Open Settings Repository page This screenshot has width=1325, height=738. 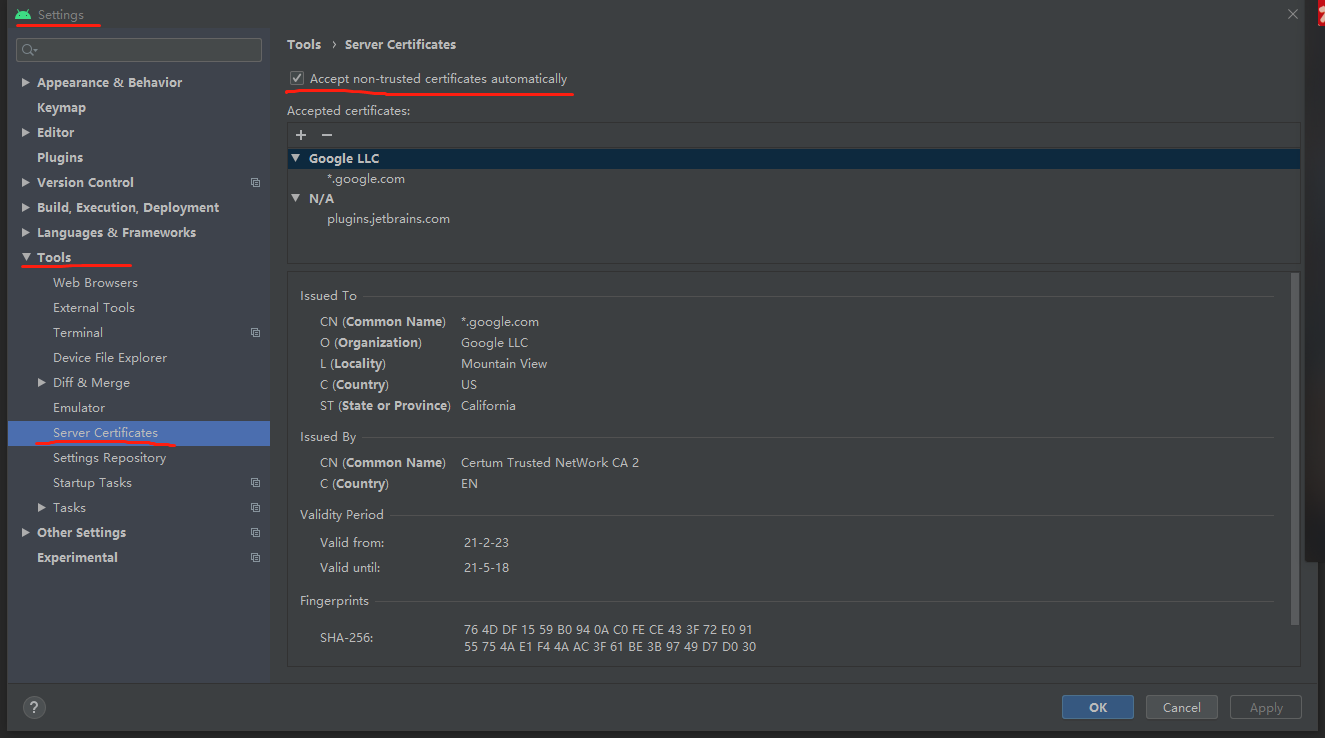(x=109, y=458)
